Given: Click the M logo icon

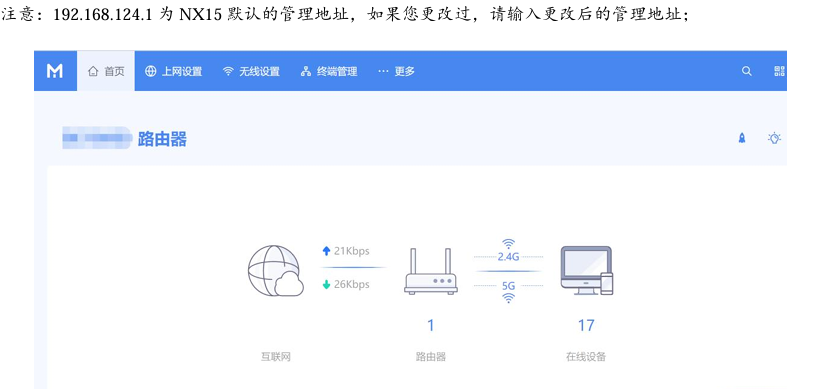Looking at the screenshot, I should [x=55, y=71].
